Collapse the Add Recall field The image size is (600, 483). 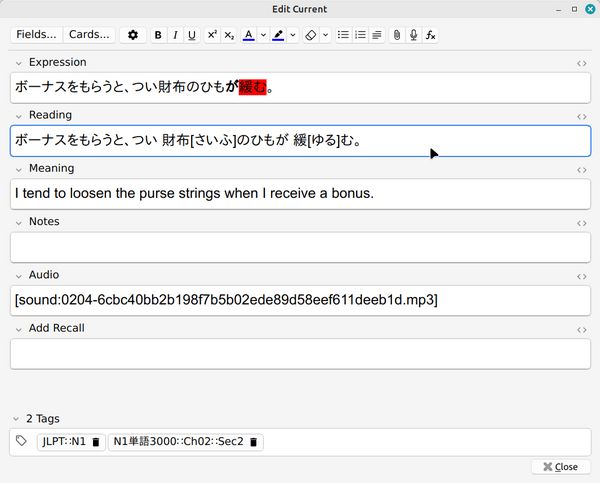[x=18, y=328]
